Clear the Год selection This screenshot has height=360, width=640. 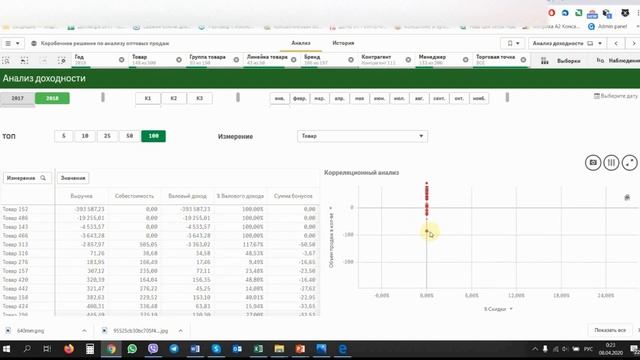121,60
